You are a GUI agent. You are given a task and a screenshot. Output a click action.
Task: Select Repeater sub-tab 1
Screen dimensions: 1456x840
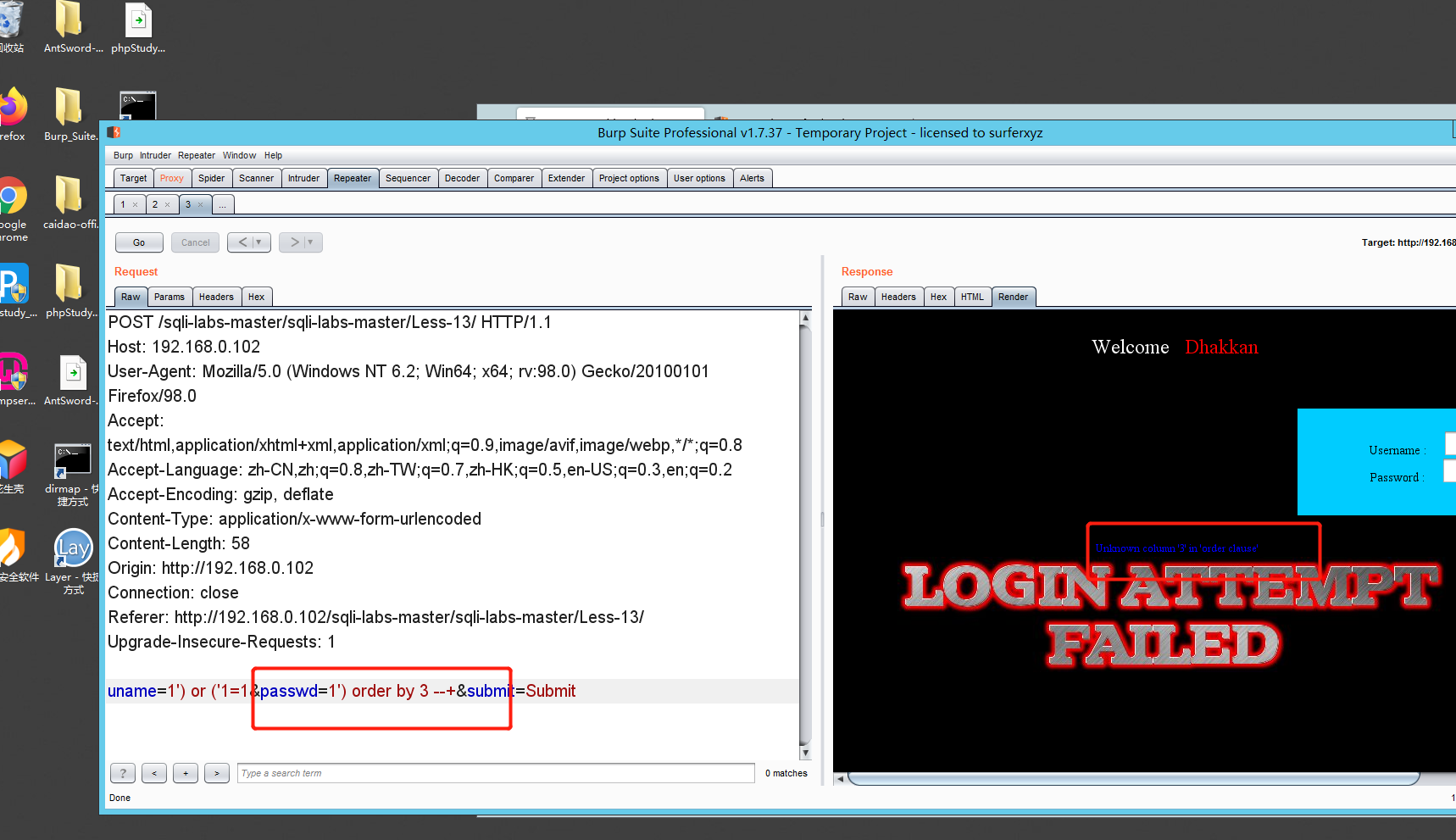click(x=124, y=204)
